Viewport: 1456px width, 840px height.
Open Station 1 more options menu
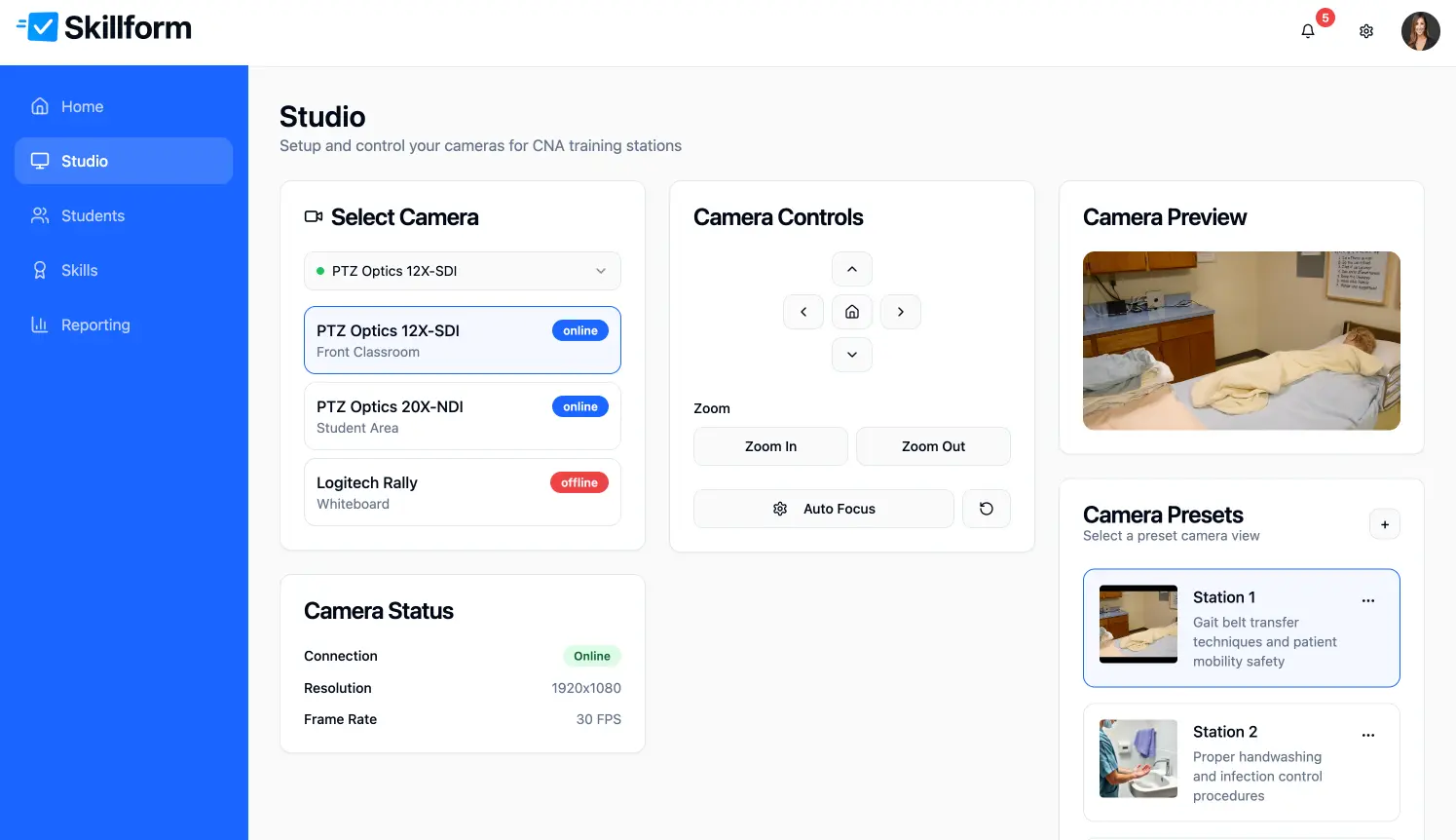point(1367,600)
